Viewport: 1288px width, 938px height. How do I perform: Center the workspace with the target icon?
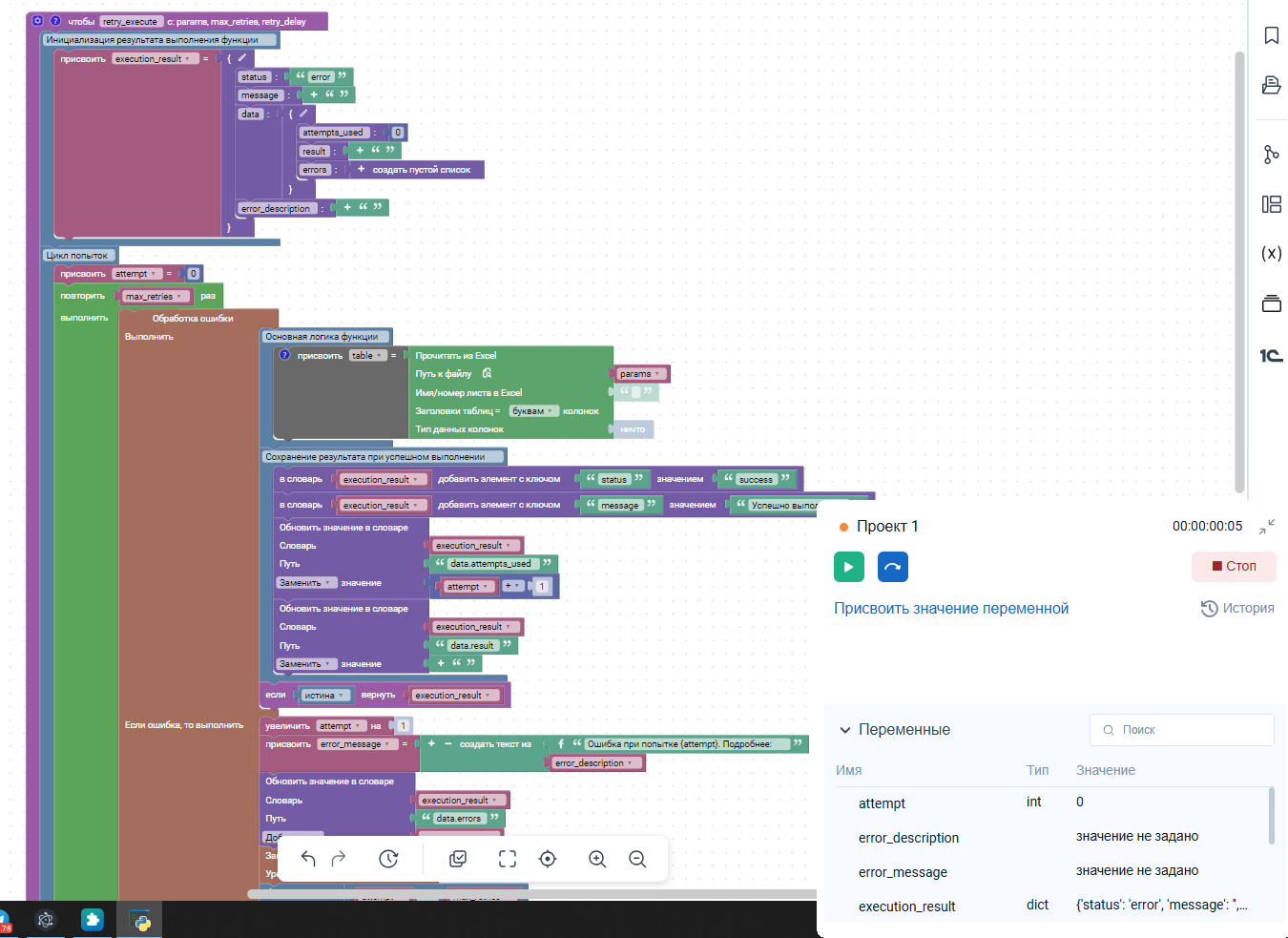click(548, 859)
